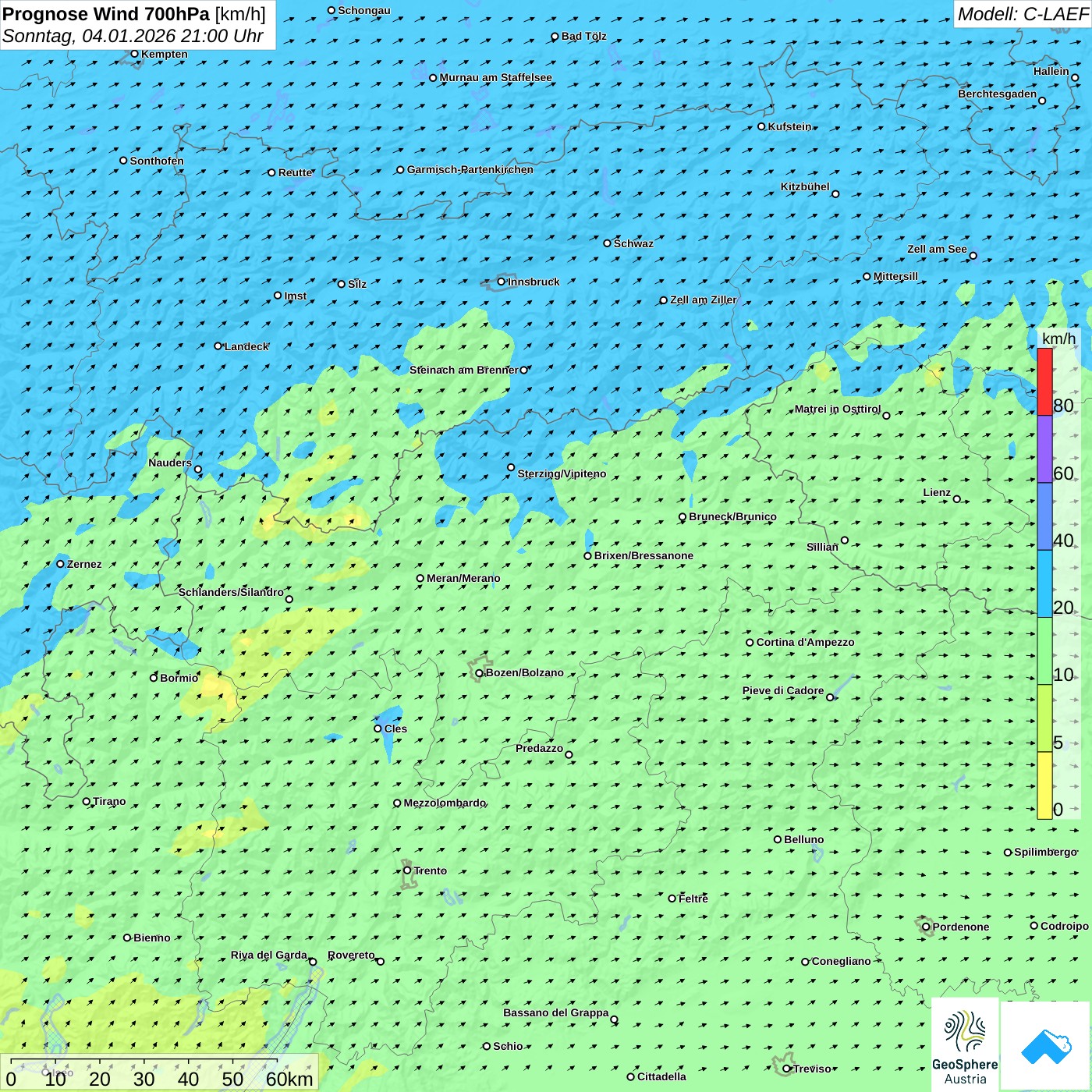Viewport: 1092px width, 1092px height.
Task: Click the 'Cittadella' label
Action: coord(661,1076)
